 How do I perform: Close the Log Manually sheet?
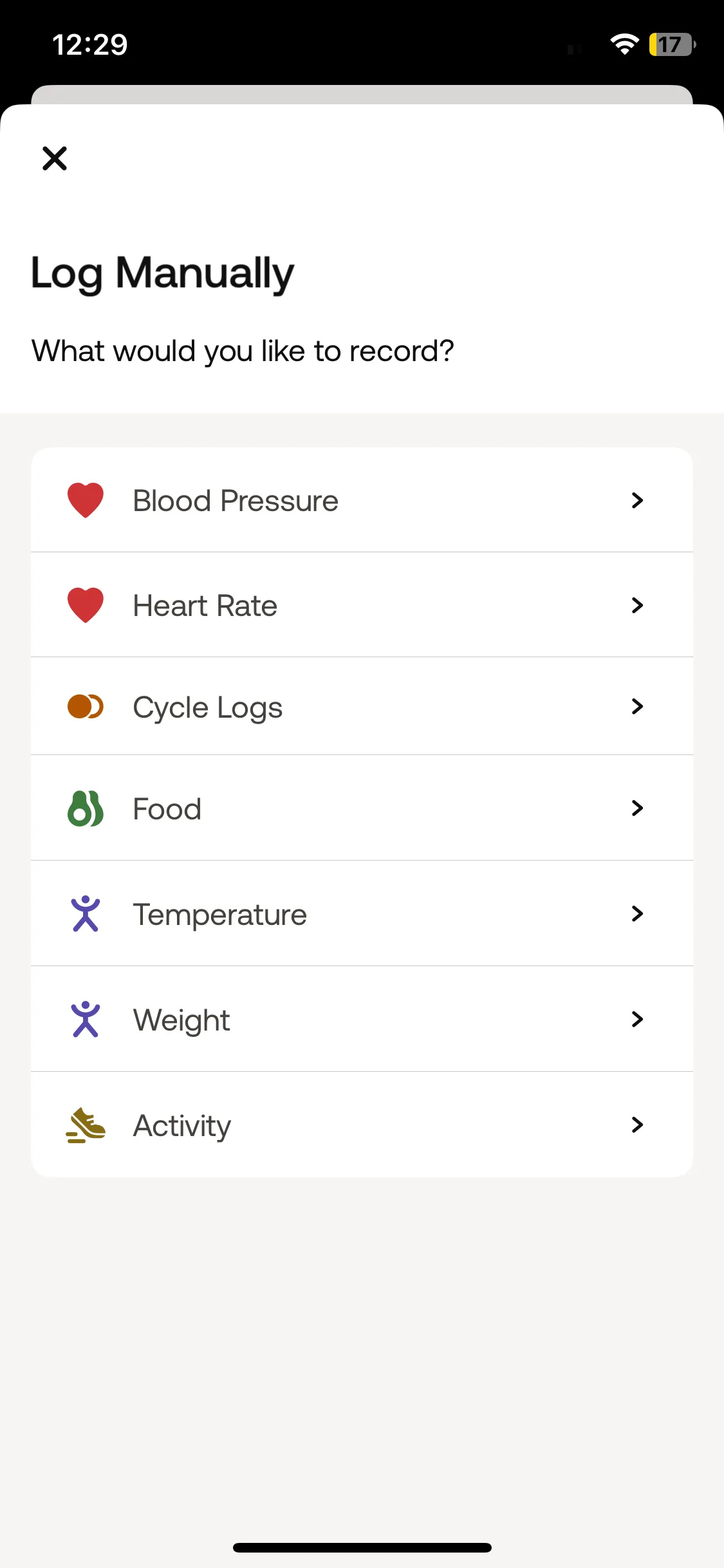[x=55, y=158]
